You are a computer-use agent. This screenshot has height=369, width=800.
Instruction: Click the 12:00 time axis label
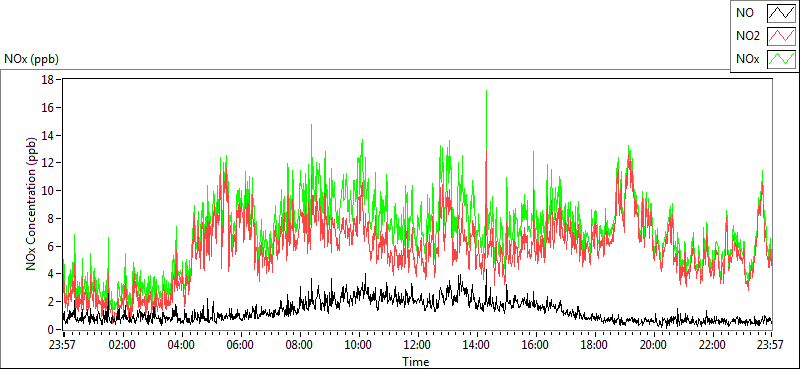point(417,345)
